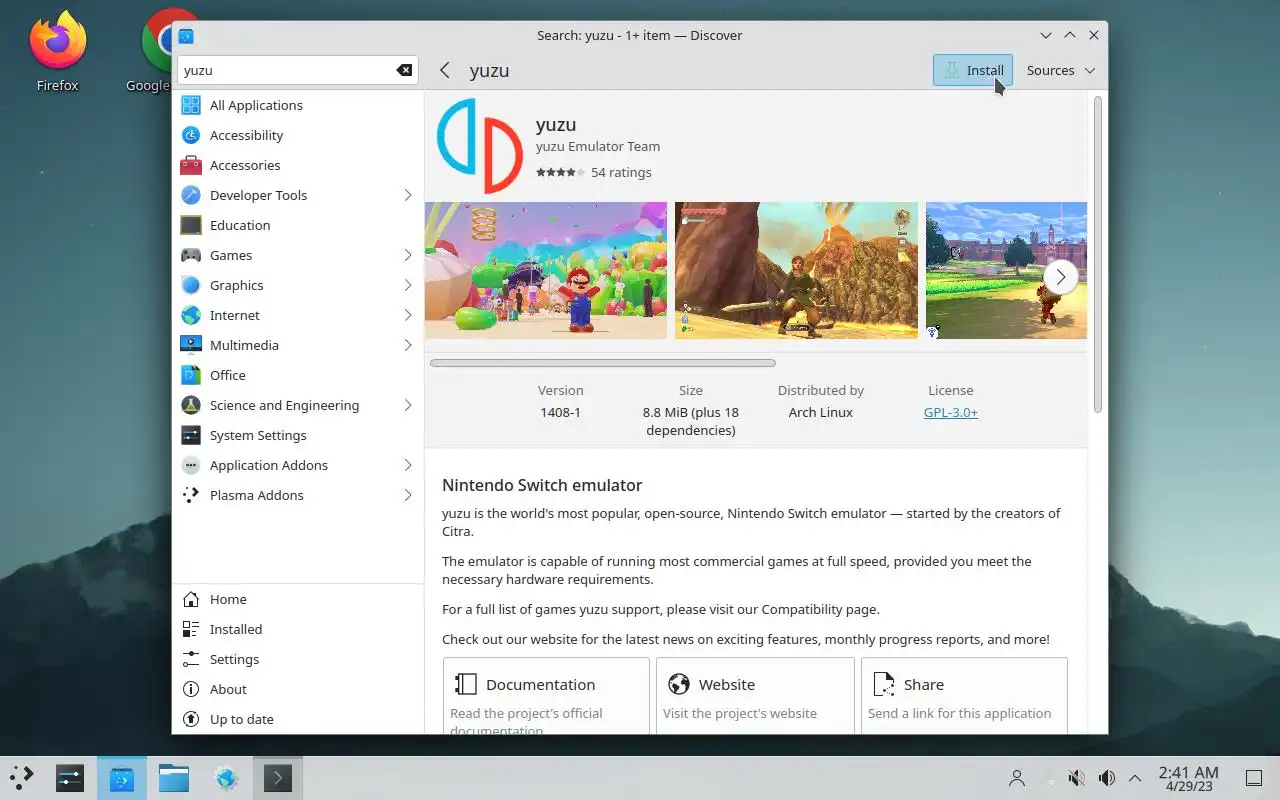Open Konsole terminal from taskbar
This screenshot has height=800, width=1280.
[278, 778]
